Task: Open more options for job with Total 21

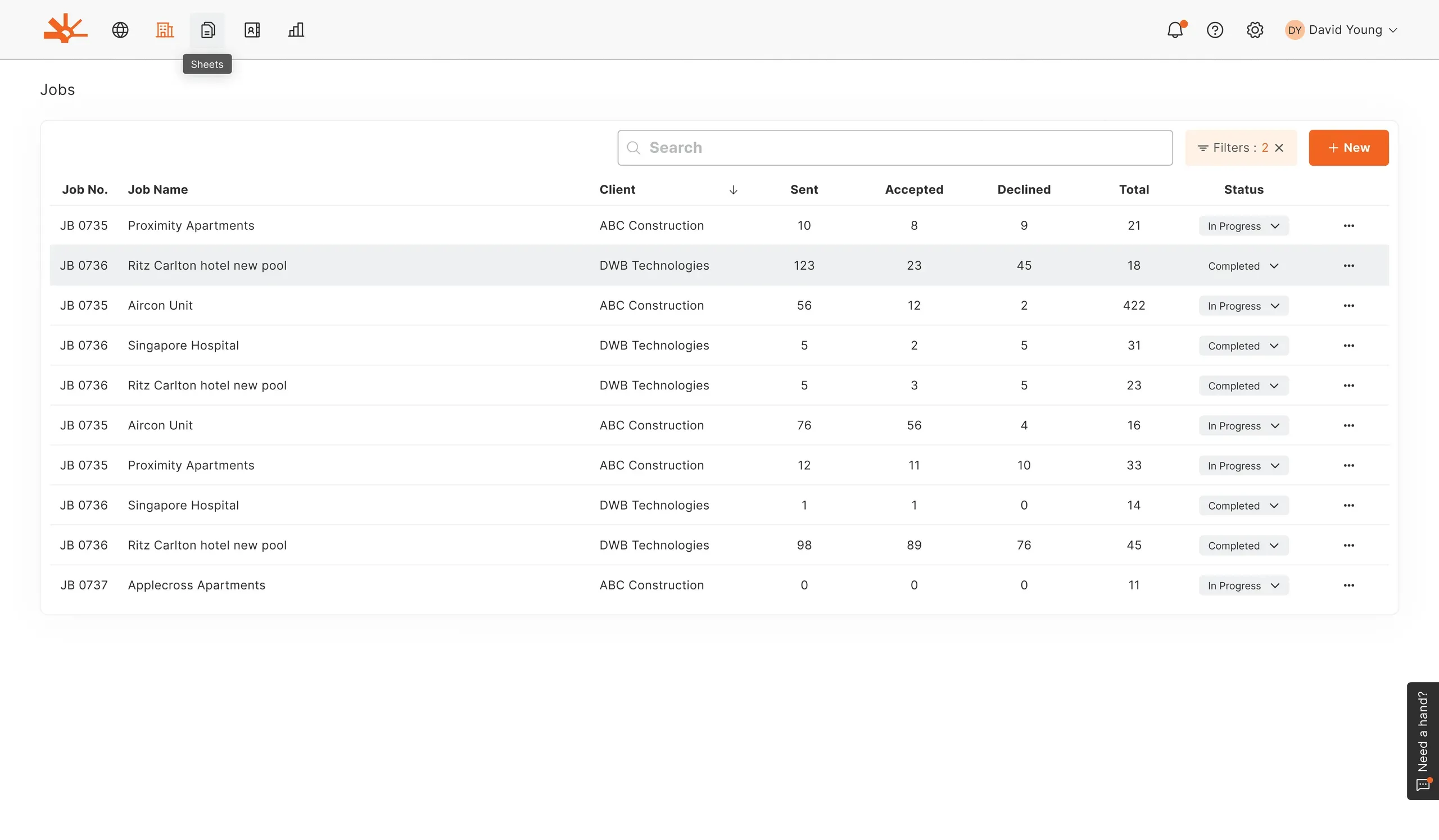Action: [1349, 225]
